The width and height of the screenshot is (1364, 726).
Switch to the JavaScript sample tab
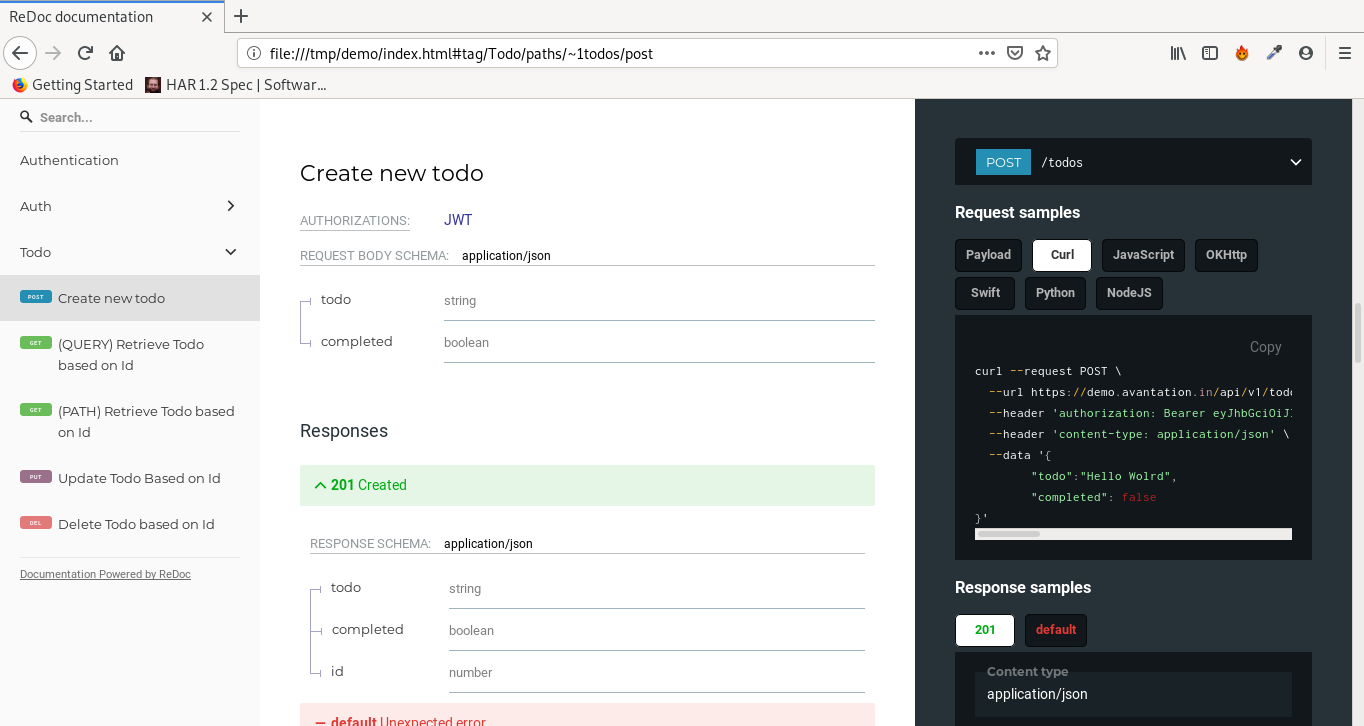pyautogui.click(x=1143, y=255)
